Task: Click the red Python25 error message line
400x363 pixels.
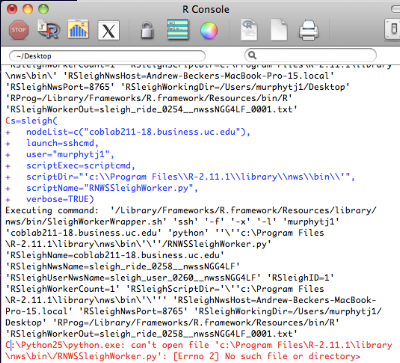Action: point(199,345)
